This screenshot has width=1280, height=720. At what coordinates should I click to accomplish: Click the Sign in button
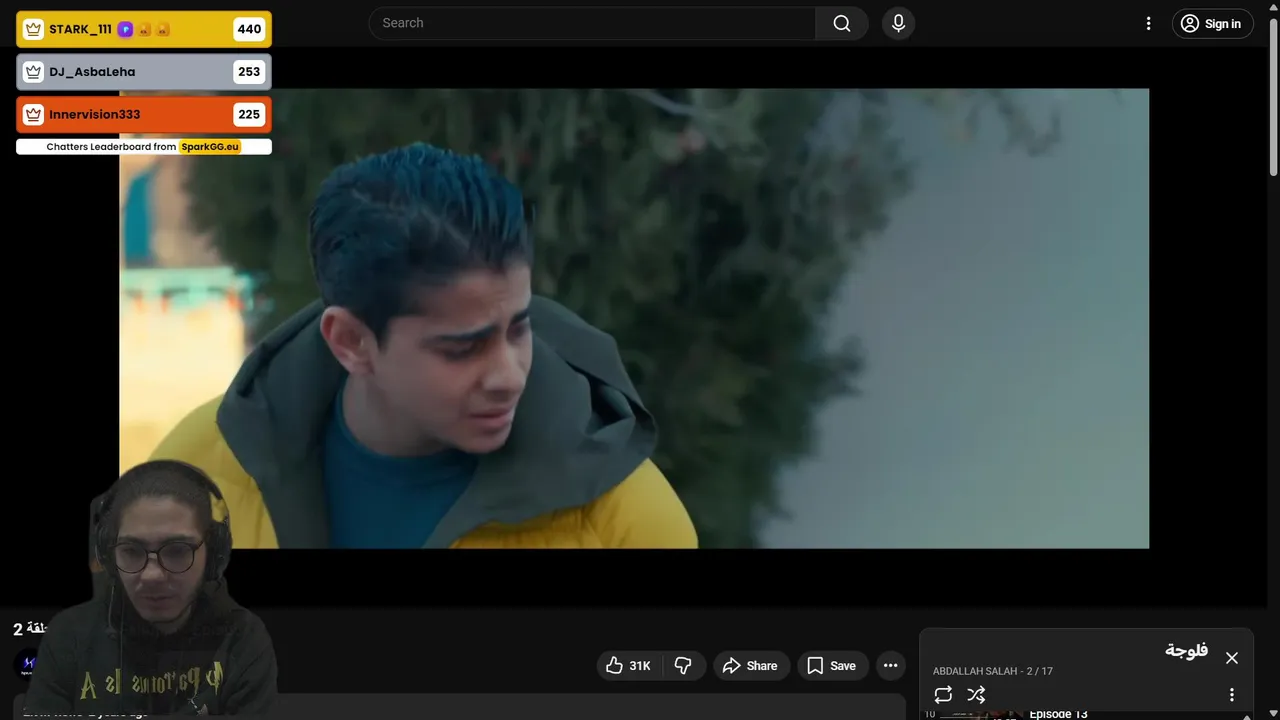pos(1212,24)
